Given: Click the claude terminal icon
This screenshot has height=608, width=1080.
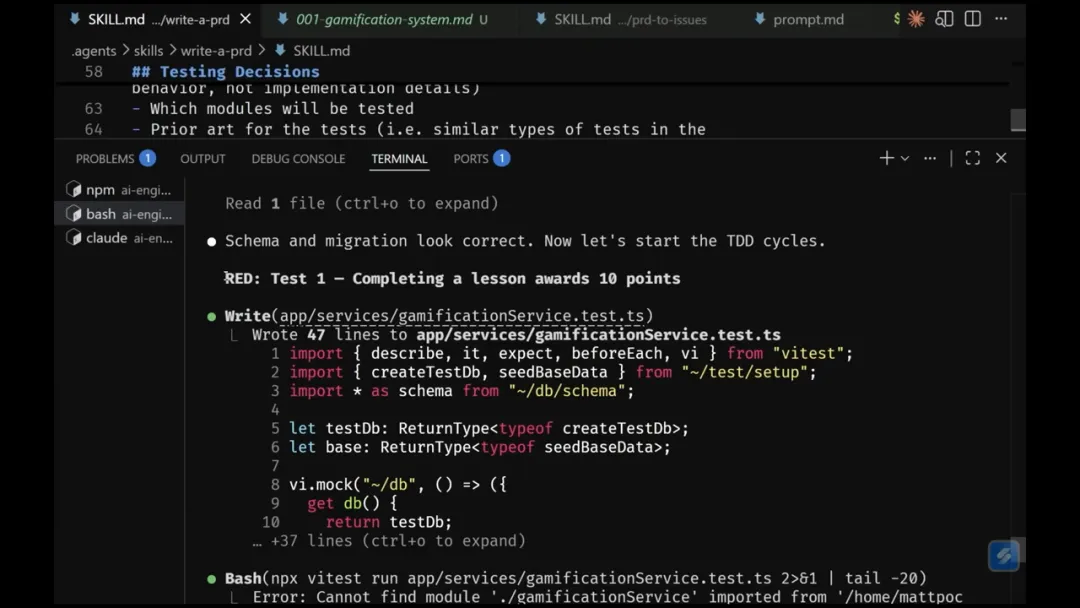Looking at the screenshot, I should (x=74, y=238).
